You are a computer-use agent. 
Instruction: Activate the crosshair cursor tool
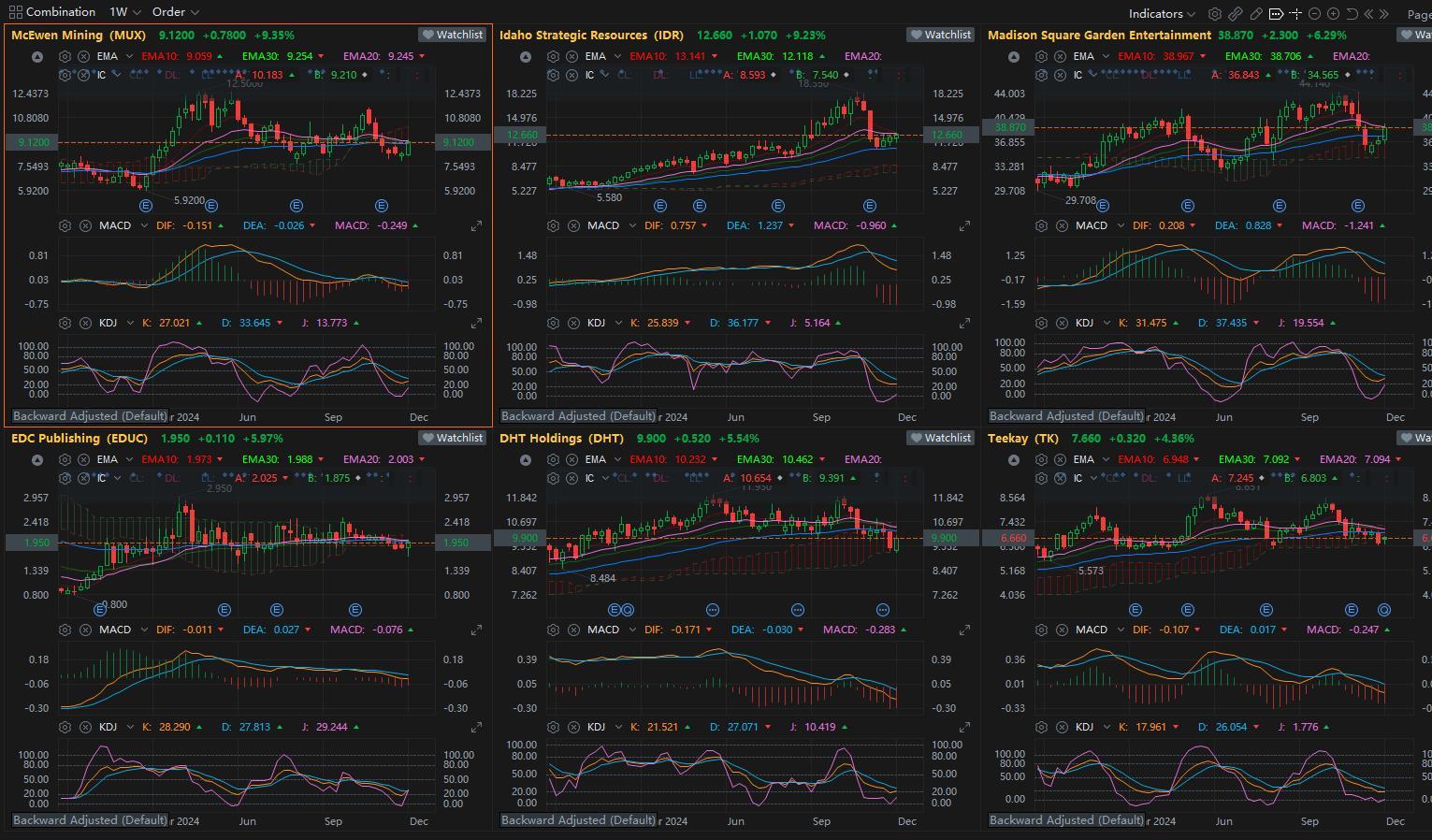pos(1295,13)
